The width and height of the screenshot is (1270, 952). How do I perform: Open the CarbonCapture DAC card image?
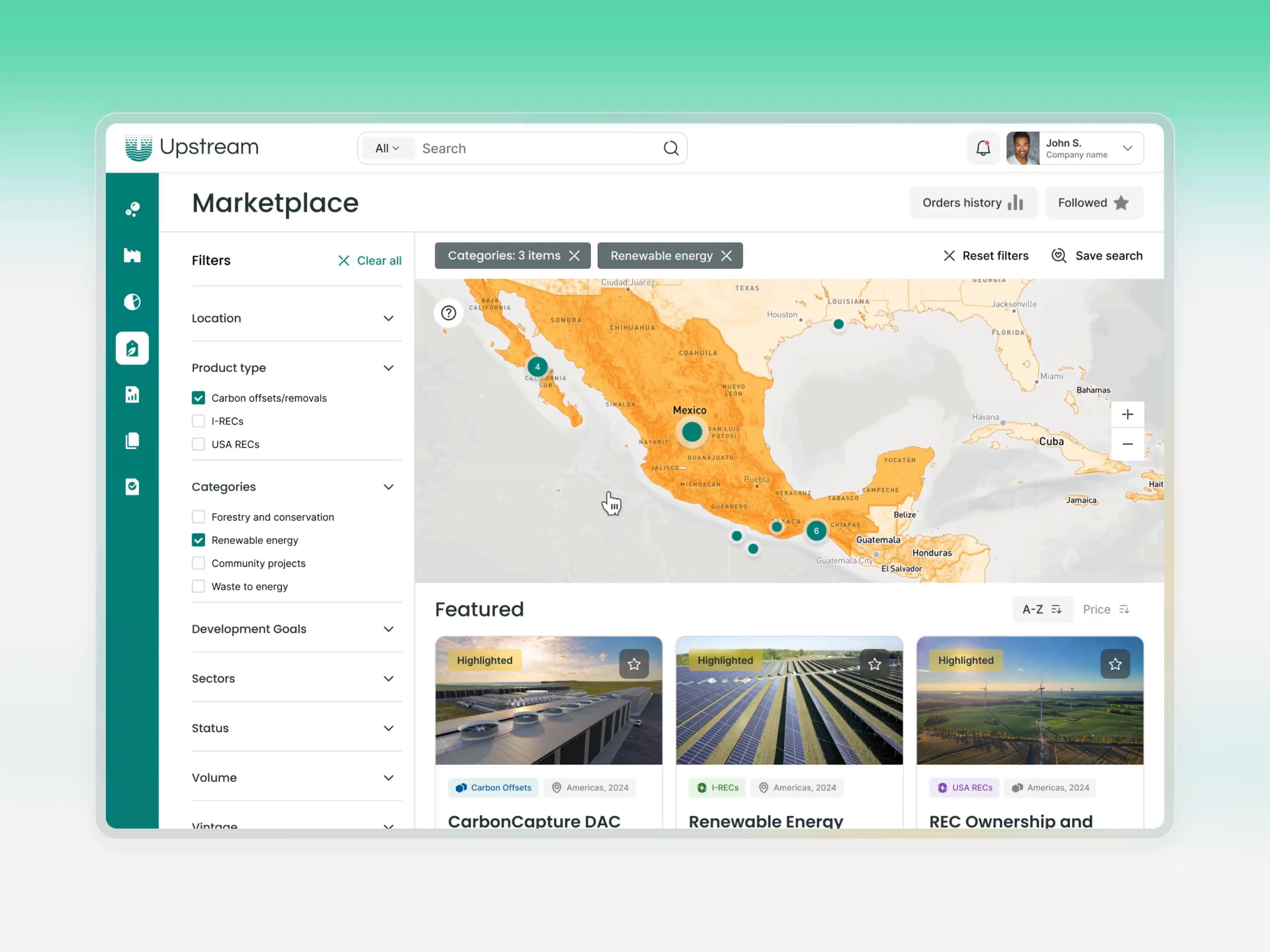[548, 700]
